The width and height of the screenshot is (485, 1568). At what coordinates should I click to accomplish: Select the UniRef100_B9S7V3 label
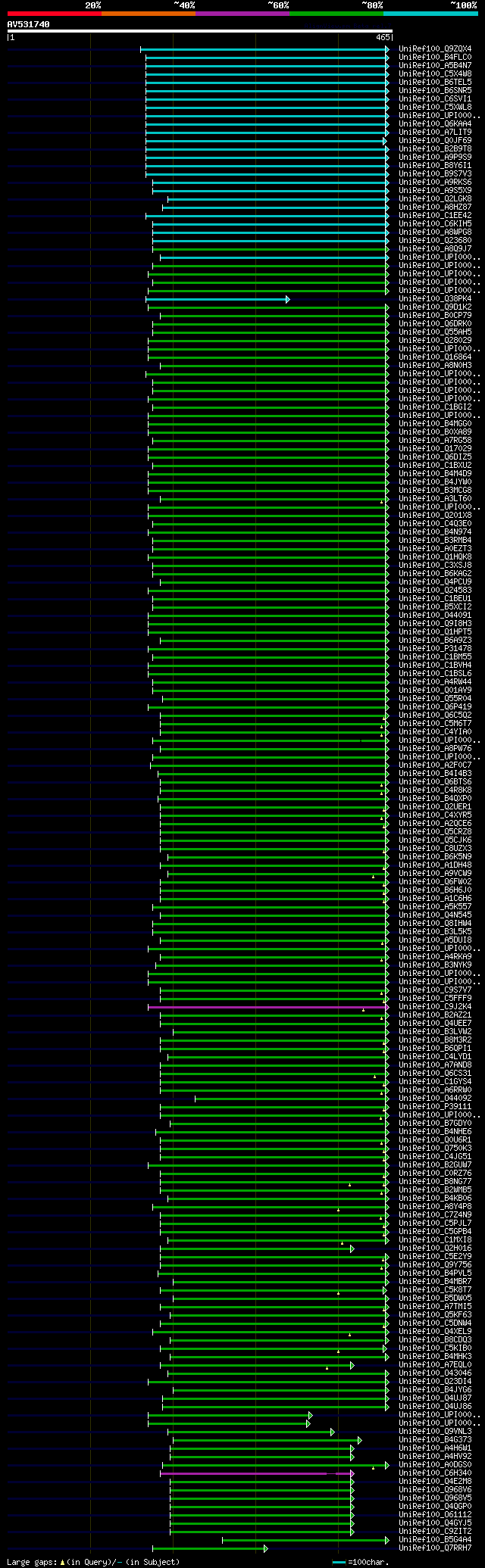(x=435, y=174)
